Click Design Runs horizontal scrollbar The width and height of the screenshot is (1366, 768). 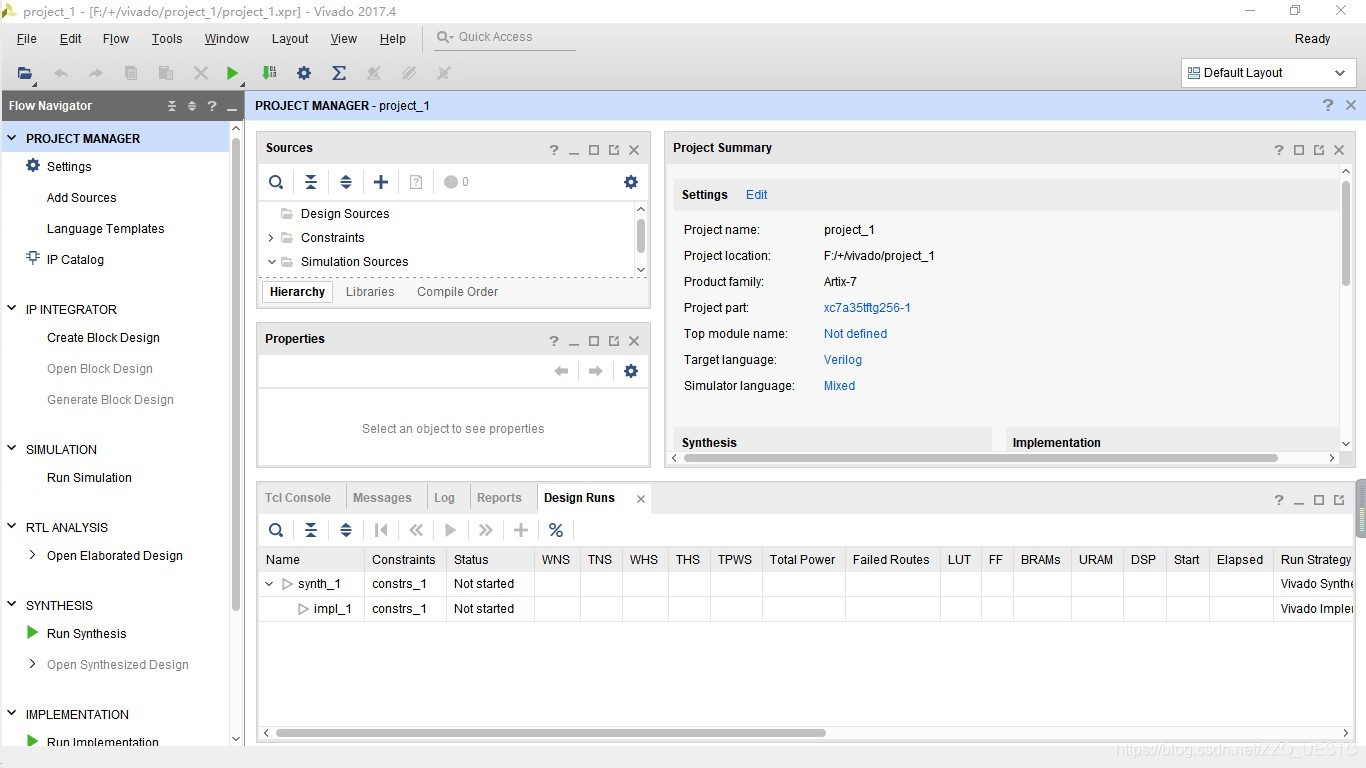pos(550,733)
